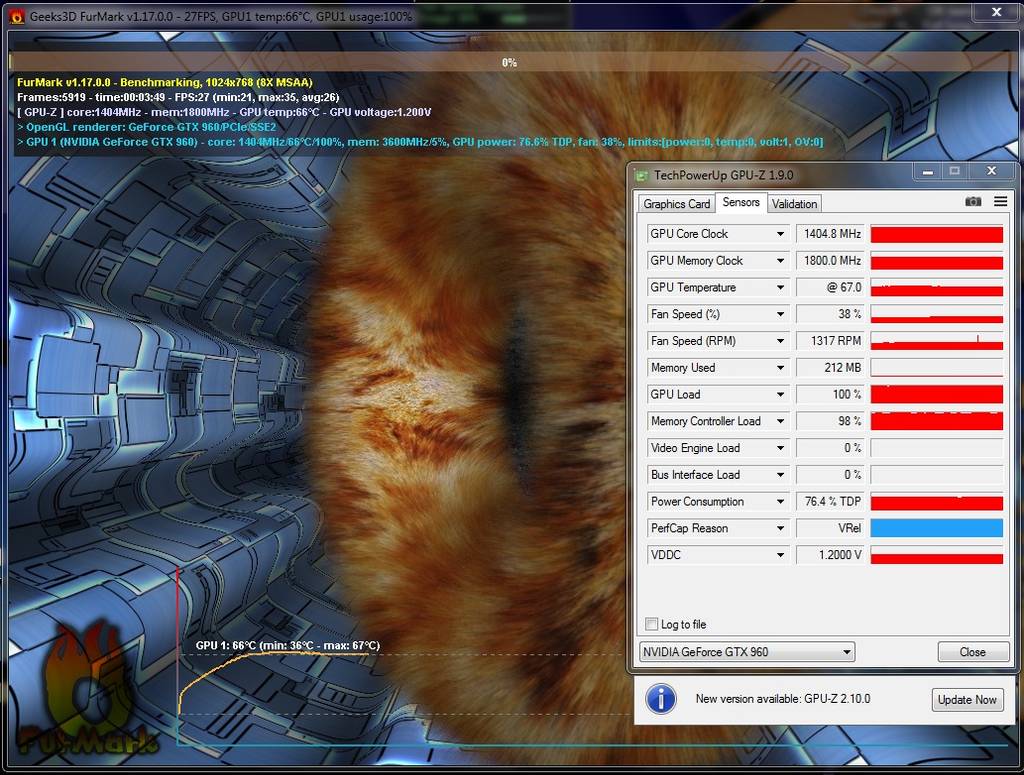Click the 76.4 % TDP value

(x=830, y=501)
